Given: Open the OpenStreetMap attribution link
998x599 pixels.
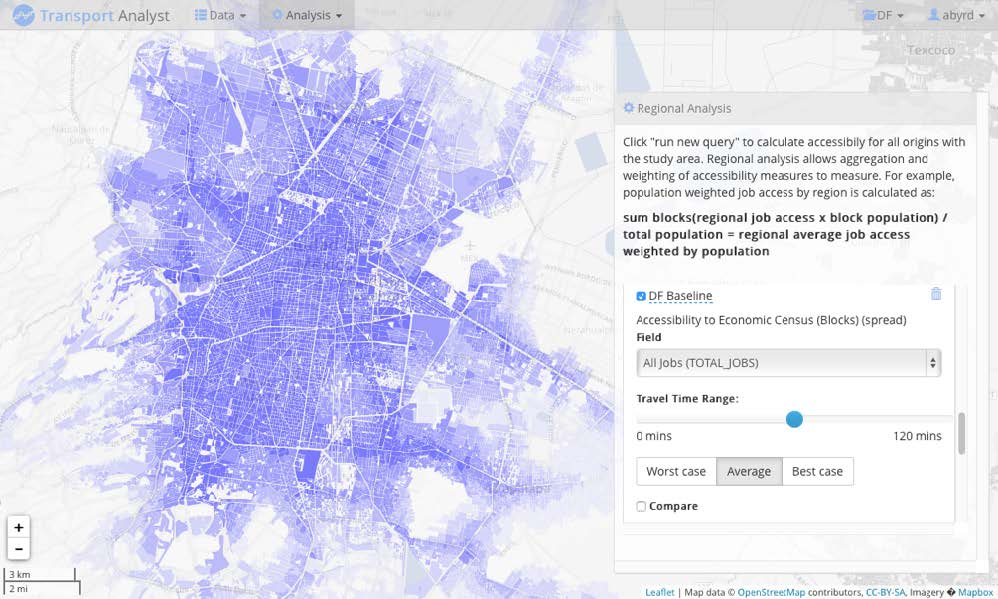Looking at the screenshot, I should [x=771, y=592].
